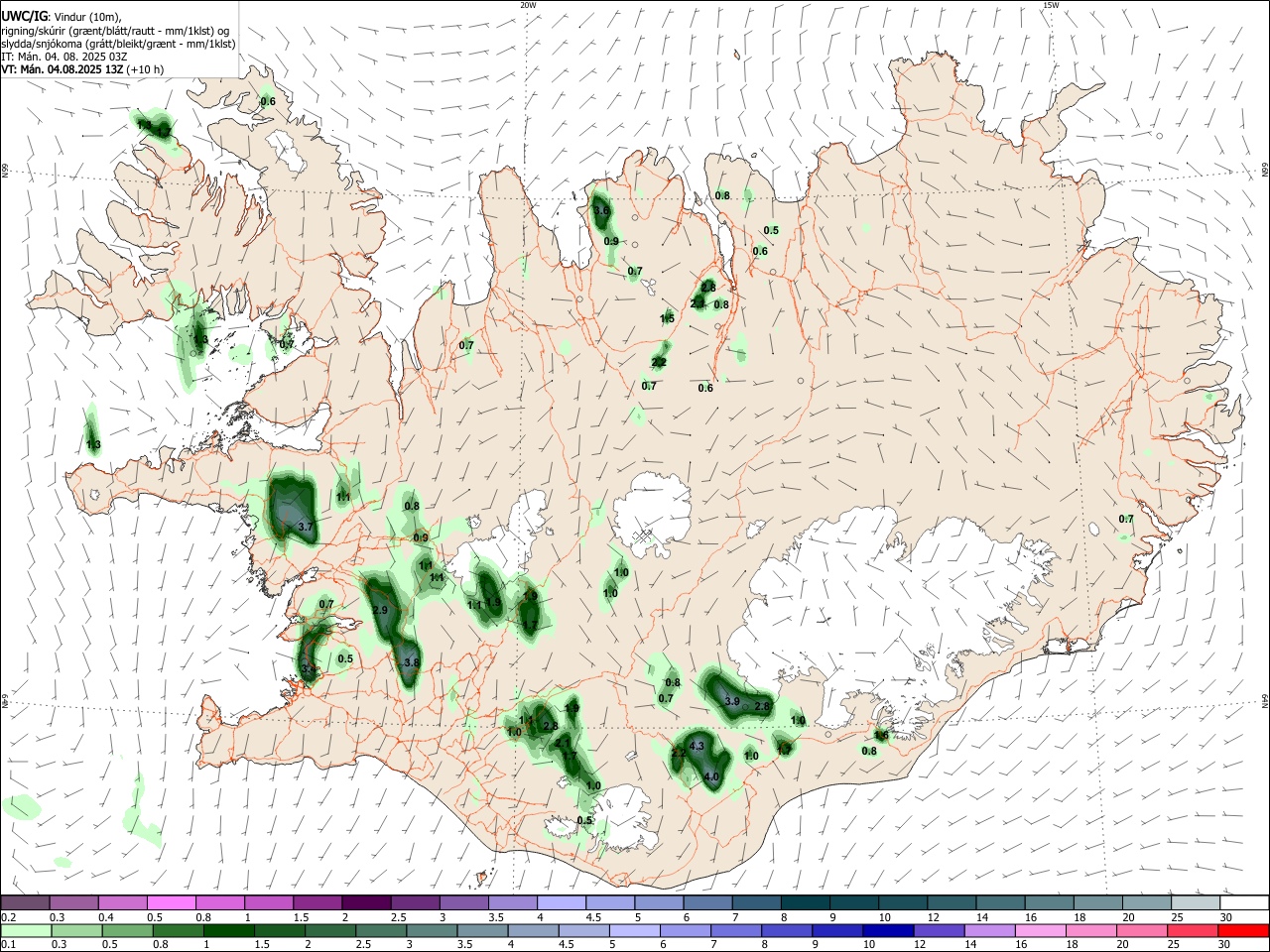
Task: Click the pale grey 25 swatch in the snow scale
Action: (1196, 902)
